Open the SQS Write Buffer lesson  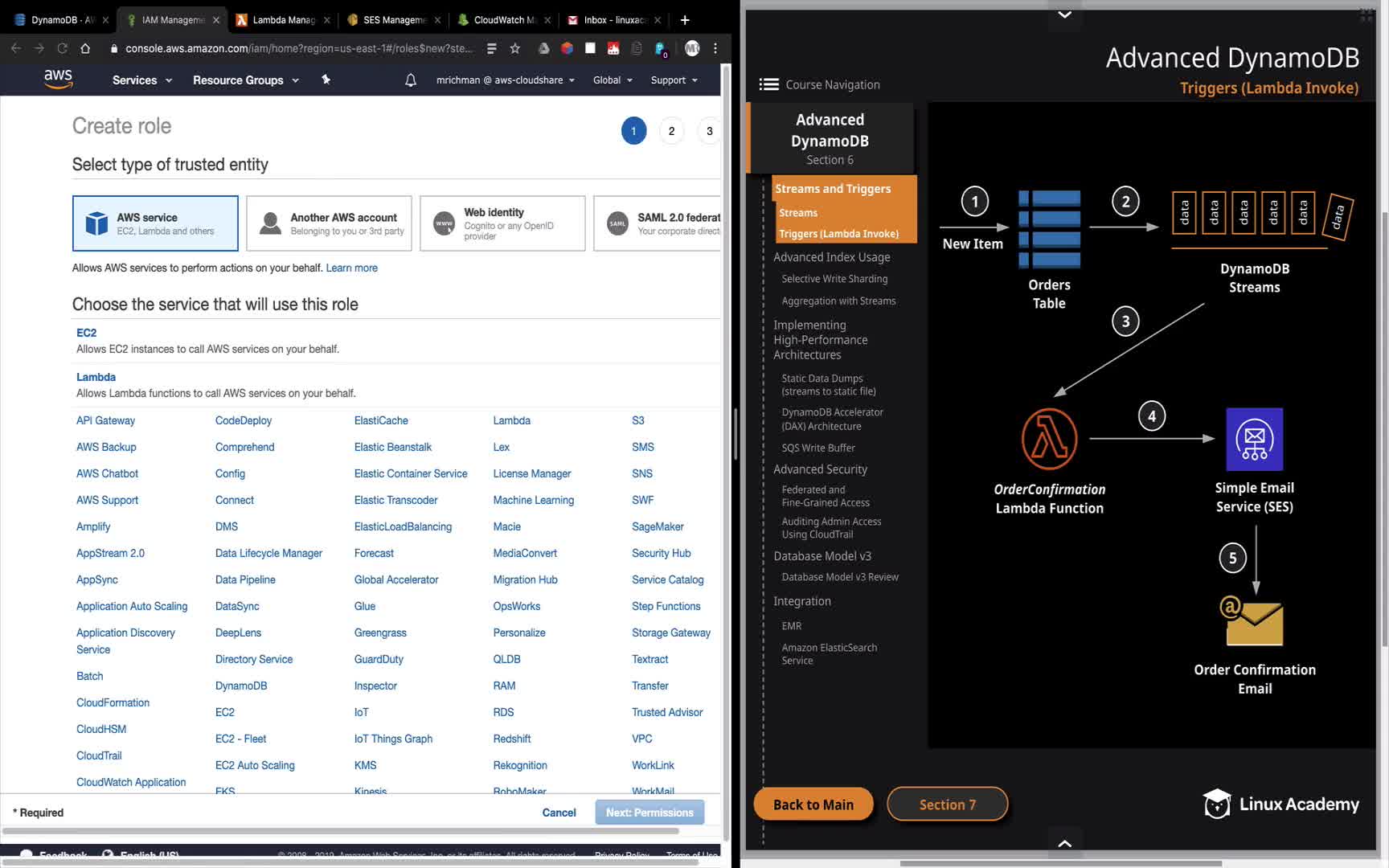[818, 448]
